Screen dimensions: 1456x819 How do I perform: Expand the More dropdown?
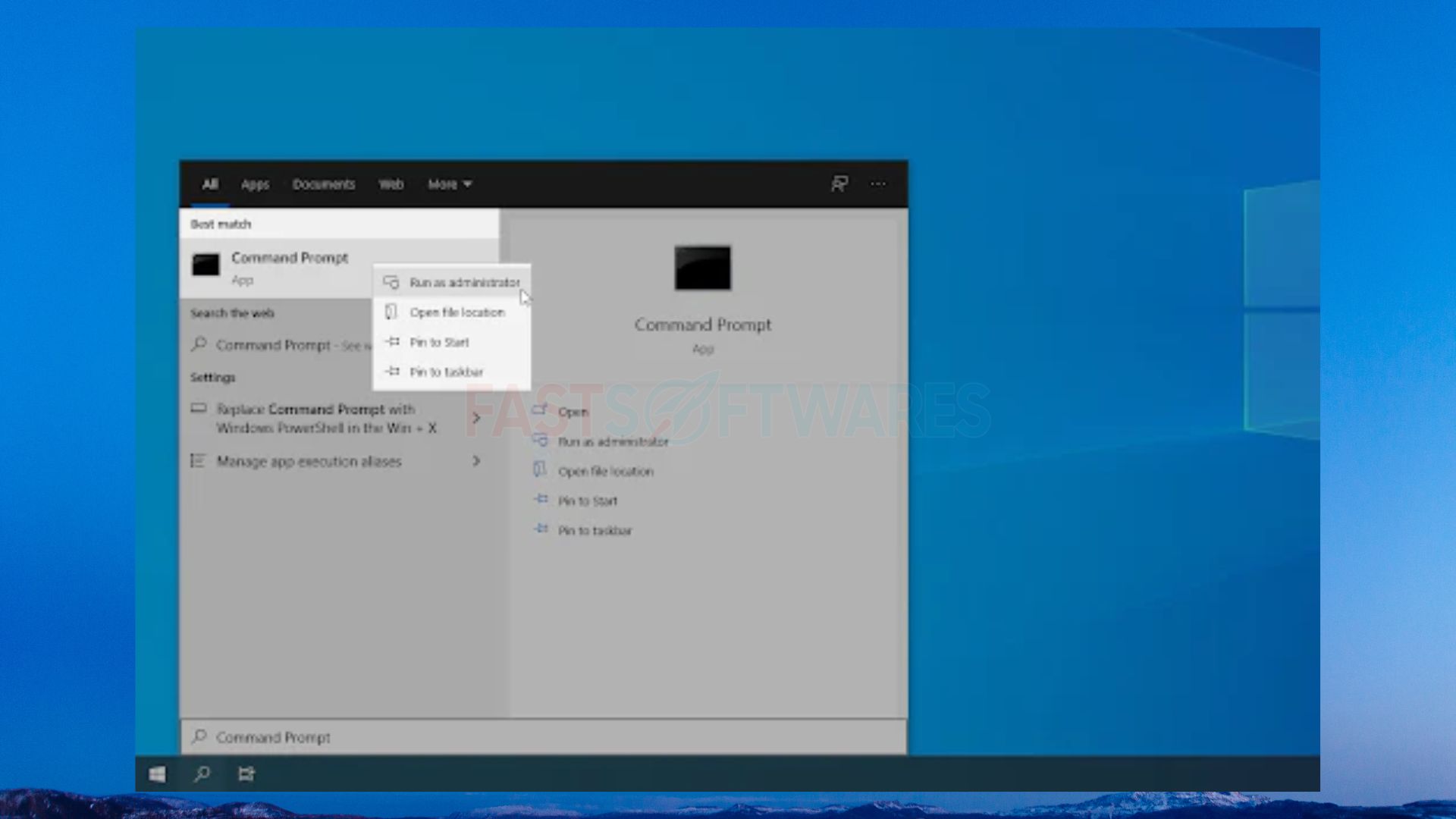click(450, 184)
